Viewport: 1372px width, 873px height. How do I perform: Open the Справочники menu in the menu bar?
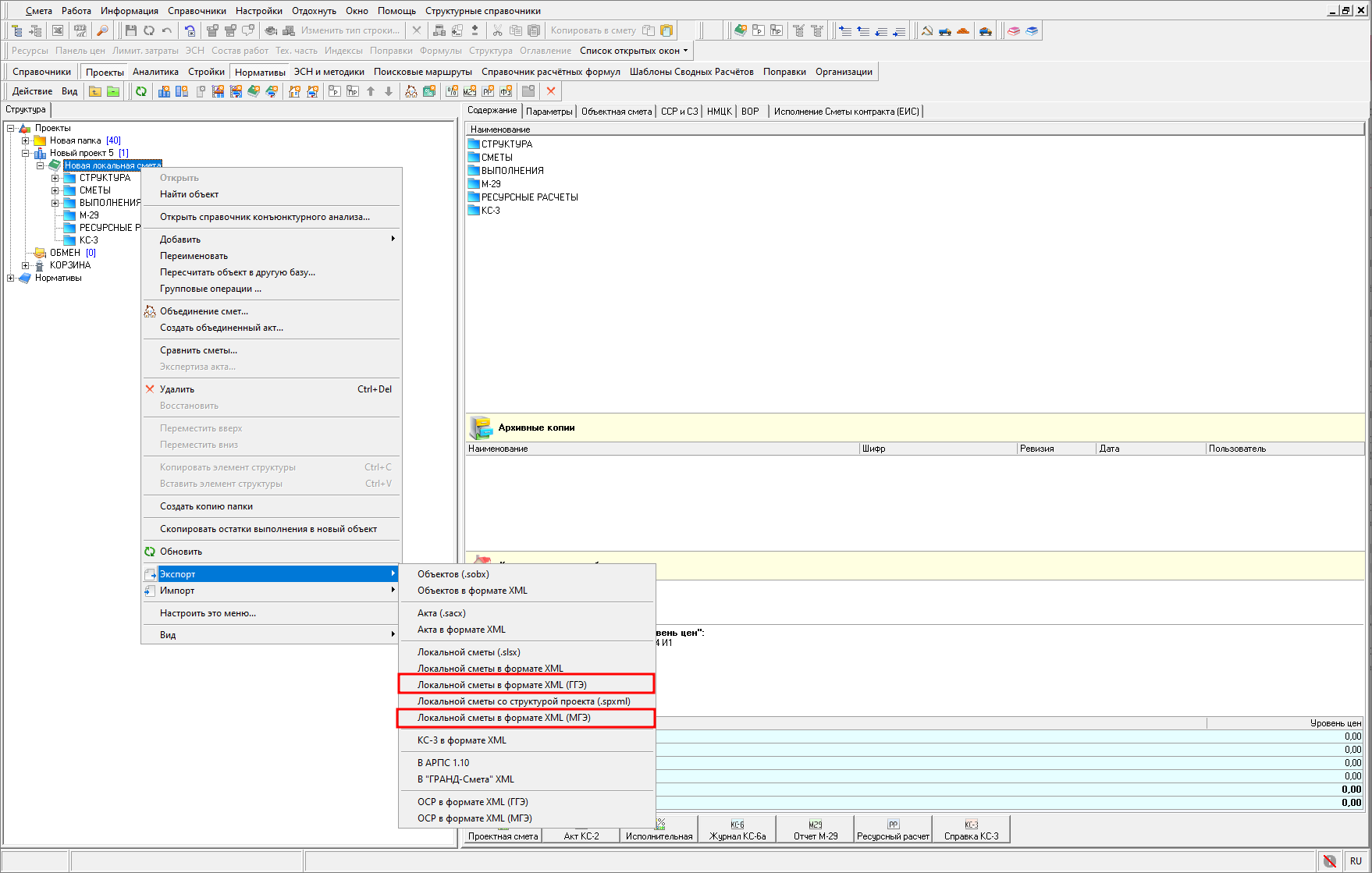[x=197, y=11]
